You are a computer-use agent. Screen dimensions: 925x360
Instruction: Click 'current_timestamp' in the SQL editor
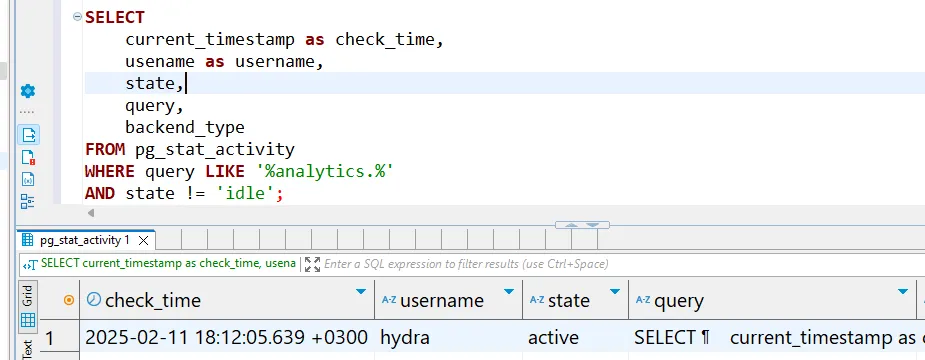click(x=209, y=40)
